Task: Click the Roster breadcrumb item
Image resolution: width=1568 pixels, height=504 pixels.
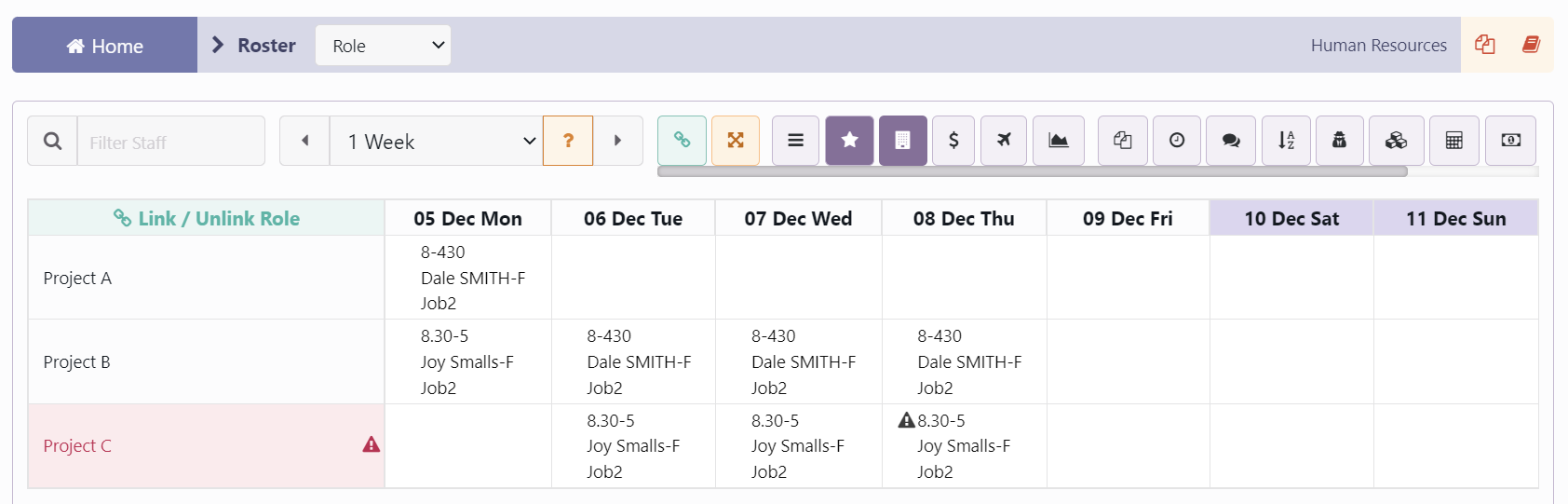Action: click(x=266, y=46)
